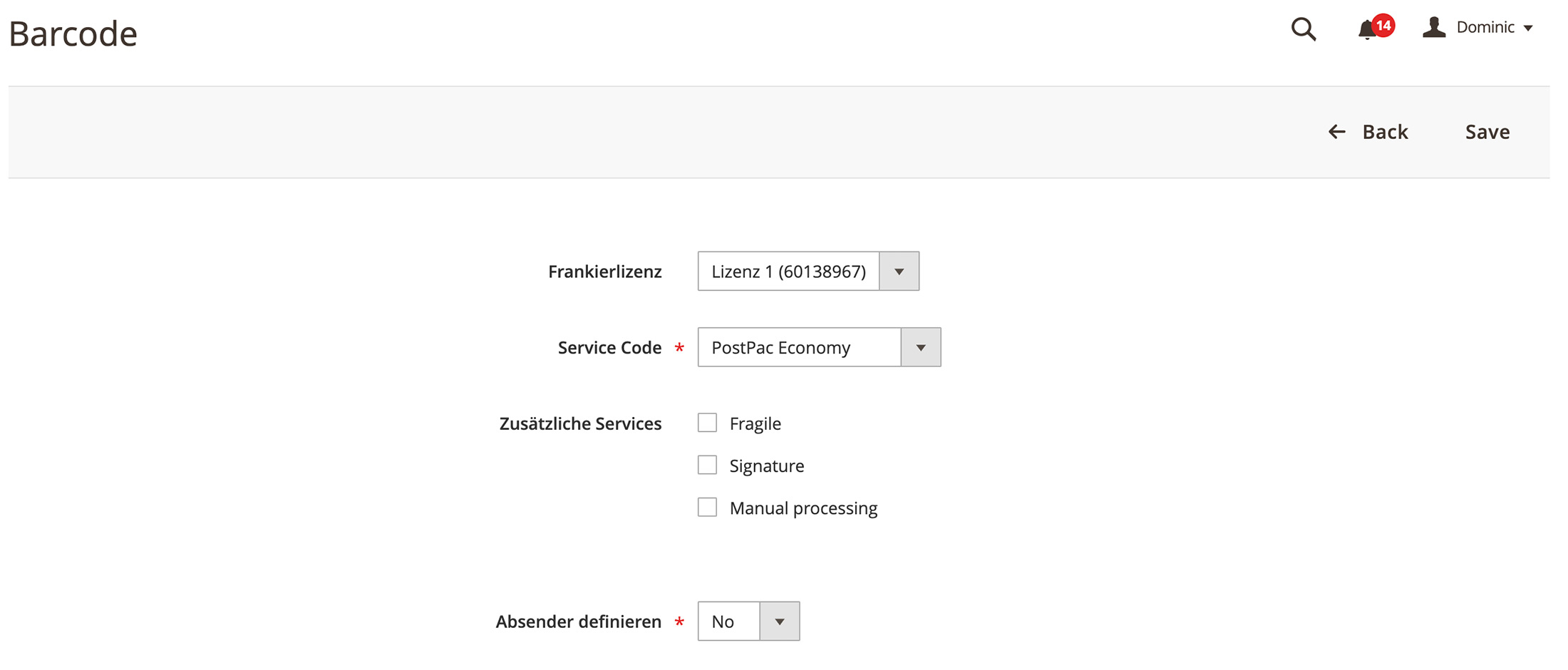
Task: Save the barcode settings
Action: point(1487,132)
